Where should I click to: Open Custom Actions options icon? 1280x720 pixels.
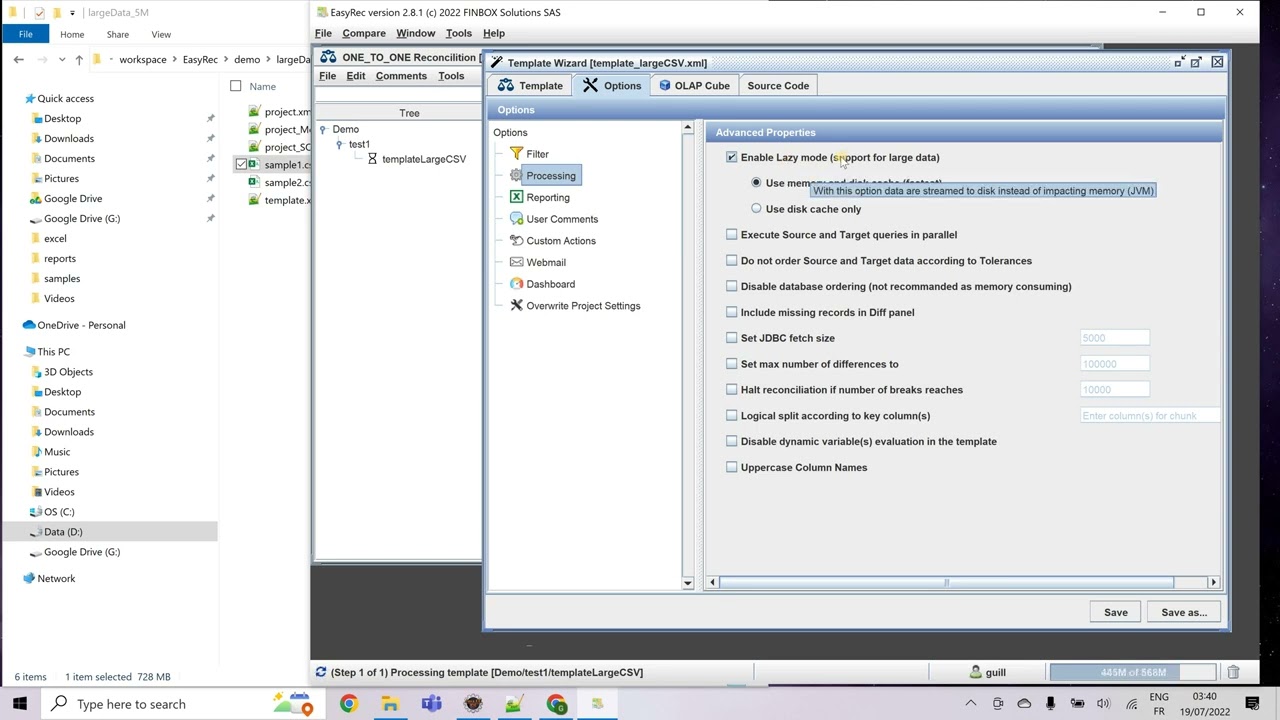pyautogui.click(x=516, y=241)
